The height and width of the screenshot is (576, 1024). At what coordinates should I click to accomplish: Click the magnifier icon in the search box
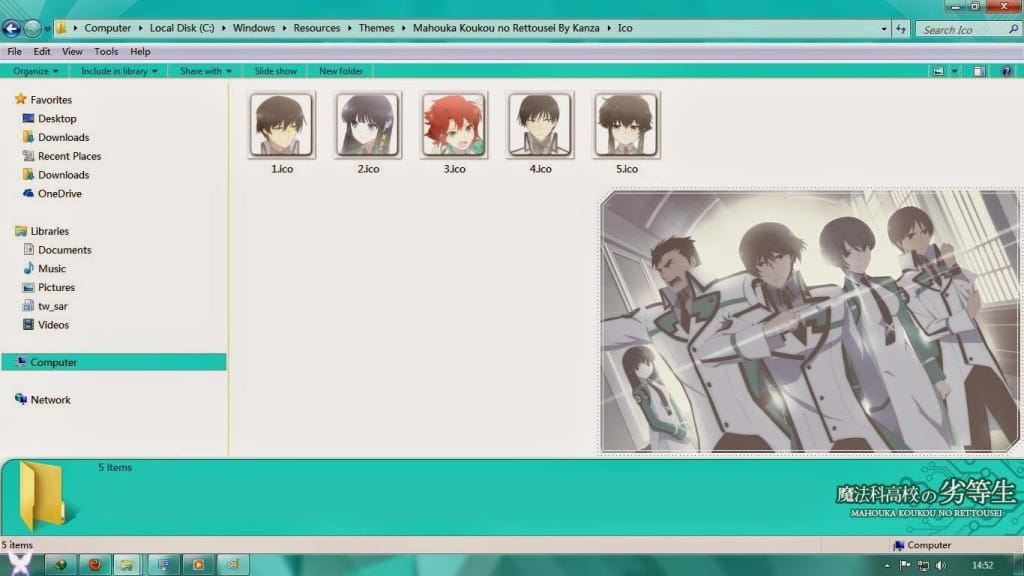point(1013,29)
